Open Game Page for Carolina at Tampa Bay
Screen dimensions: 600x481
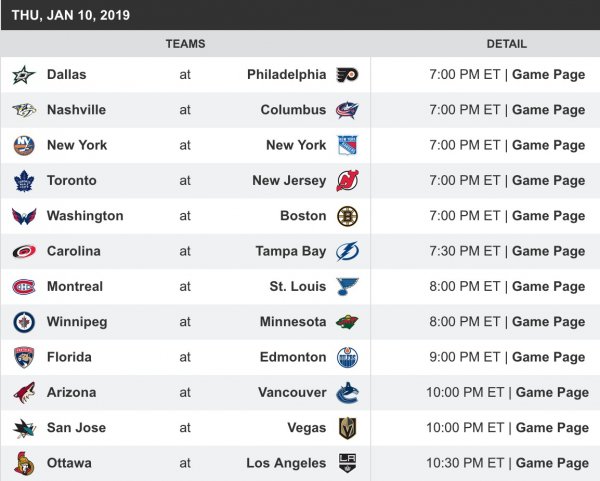coord(548,252)
